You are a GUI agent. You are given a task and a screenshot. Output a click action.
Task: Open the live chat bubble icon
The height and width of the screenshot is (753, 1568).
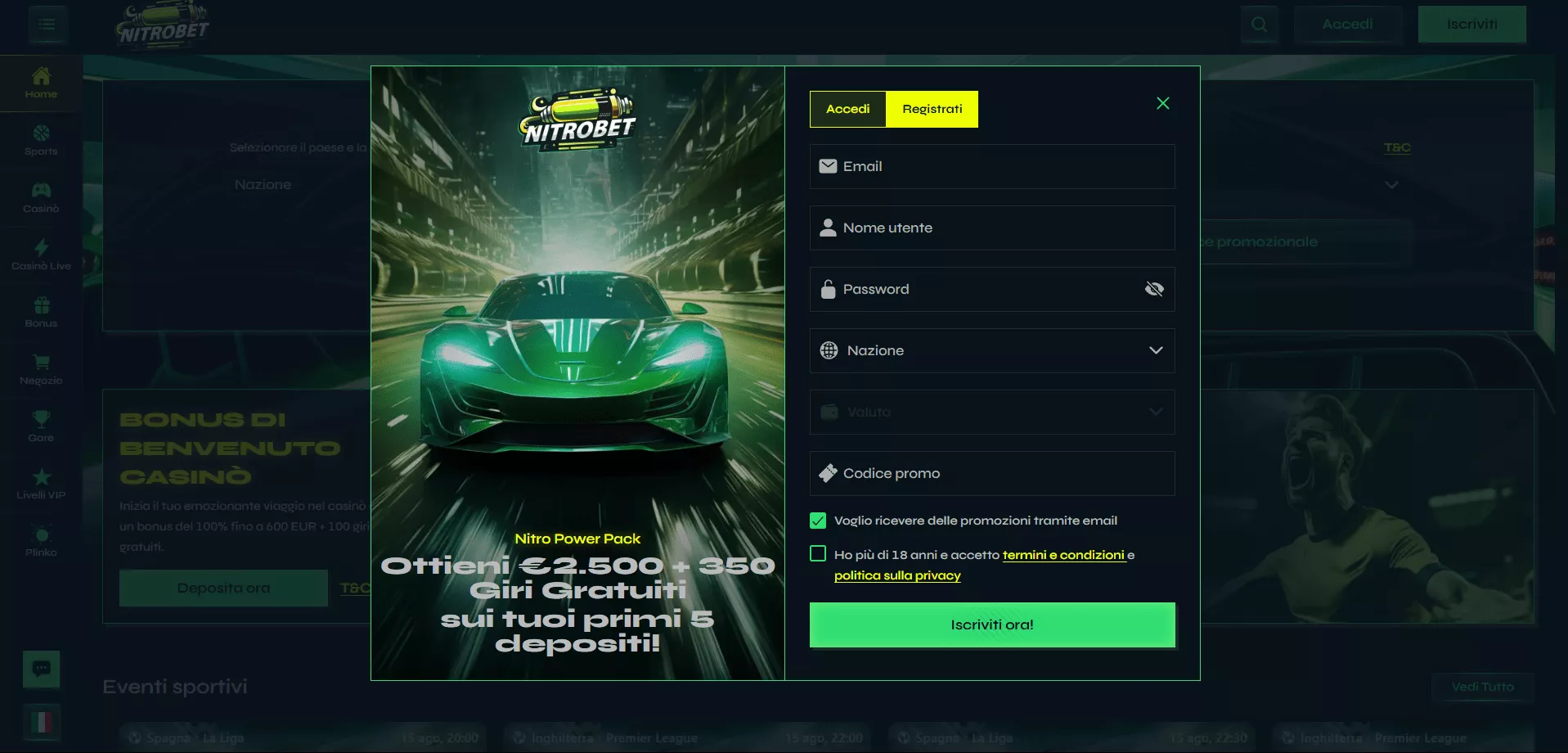click(42, 670)
